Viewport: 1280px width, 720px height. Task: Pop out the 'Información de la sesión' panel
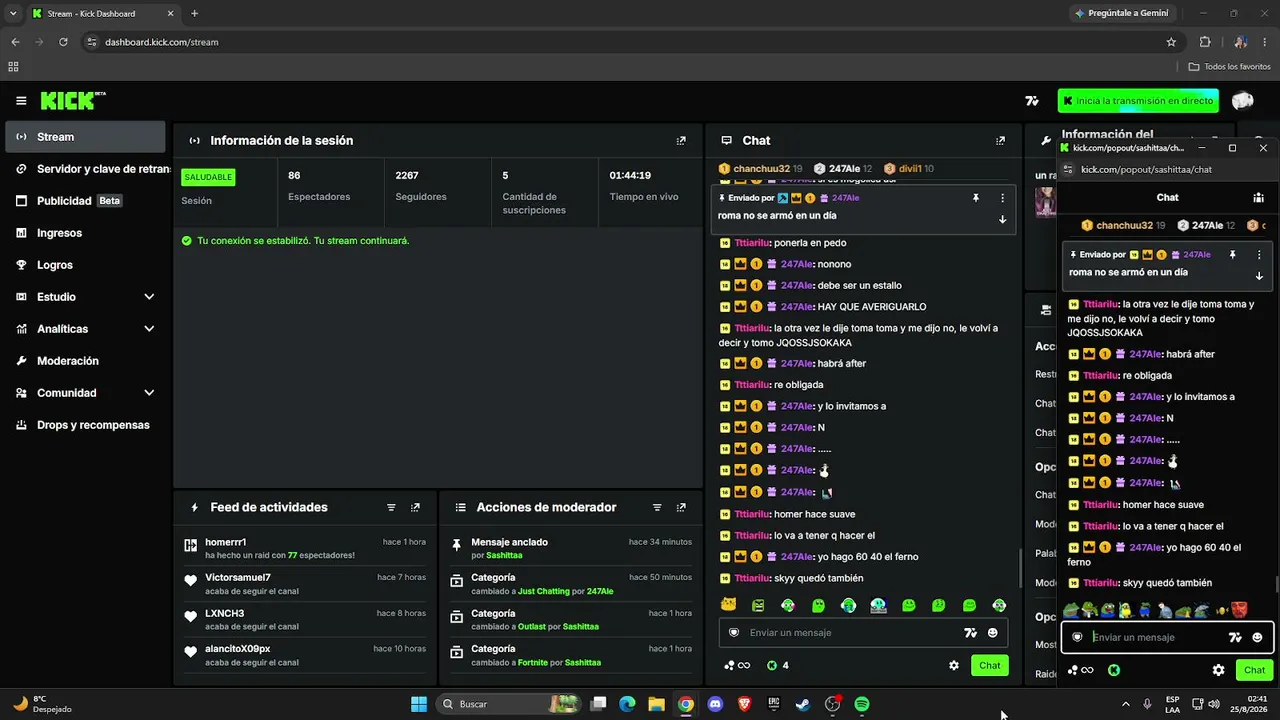[681, 141]
